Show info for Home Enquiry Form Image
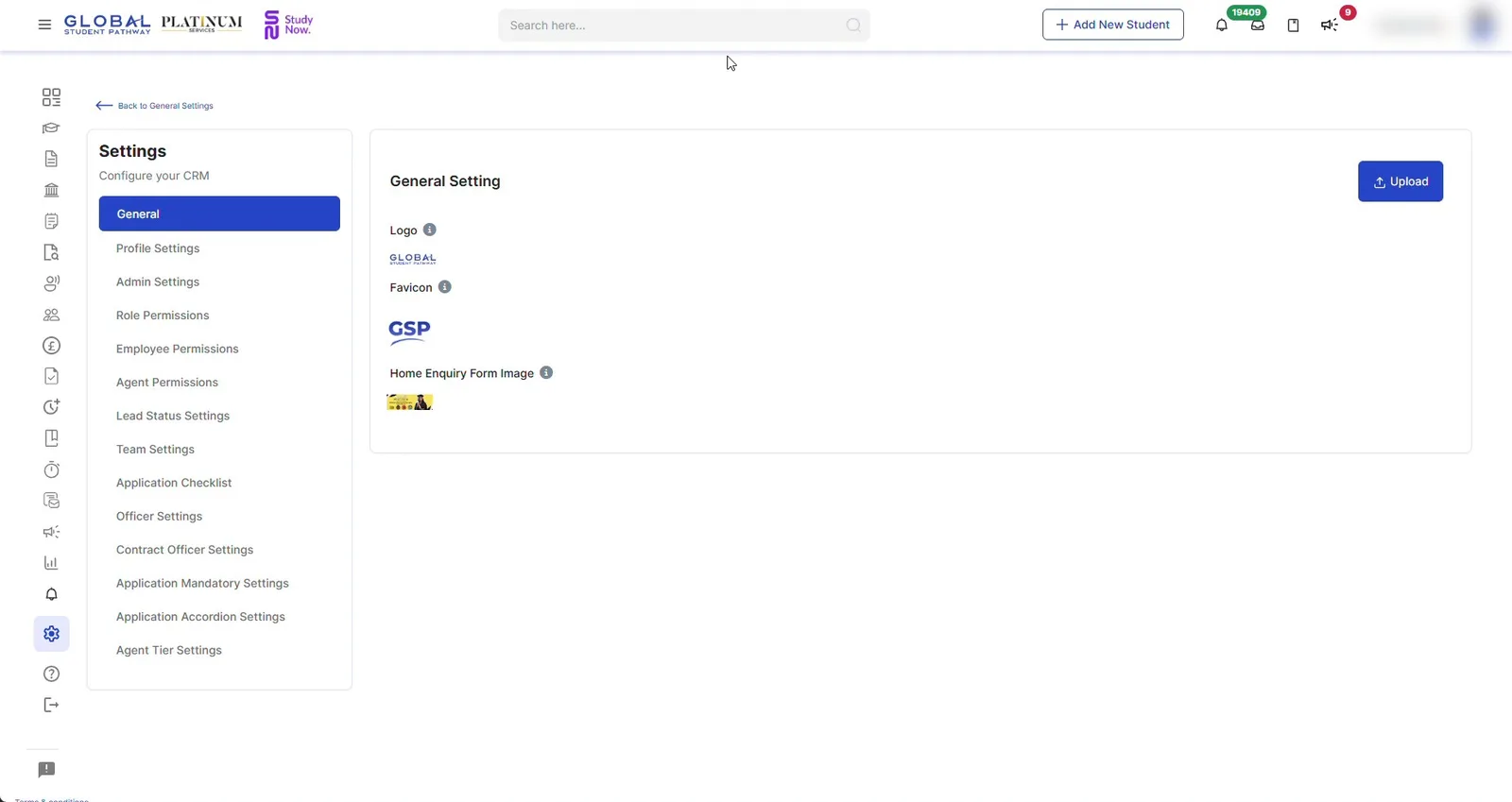 (546, 373)
